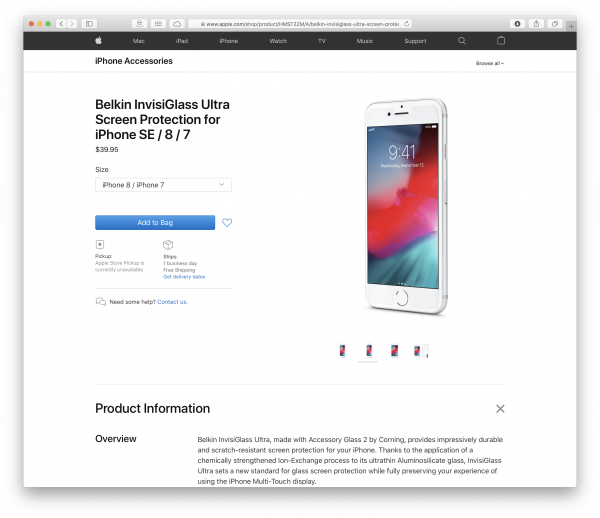Open the iPhone menu item
Viewport: 600px width, 518px height.
point(229,41)
